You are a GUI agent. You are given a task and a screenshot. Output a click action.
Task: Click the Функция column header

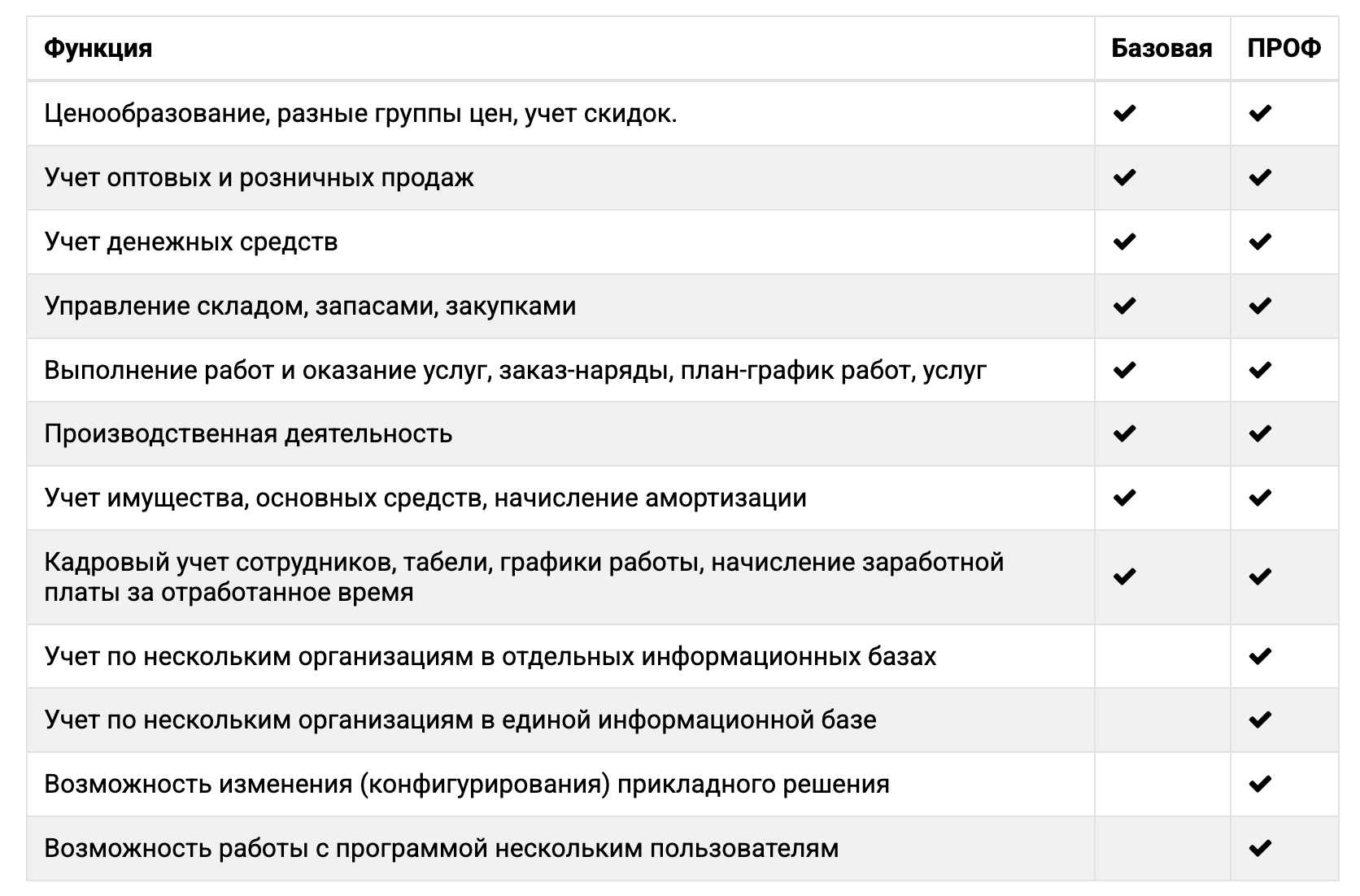coord(98,49)
